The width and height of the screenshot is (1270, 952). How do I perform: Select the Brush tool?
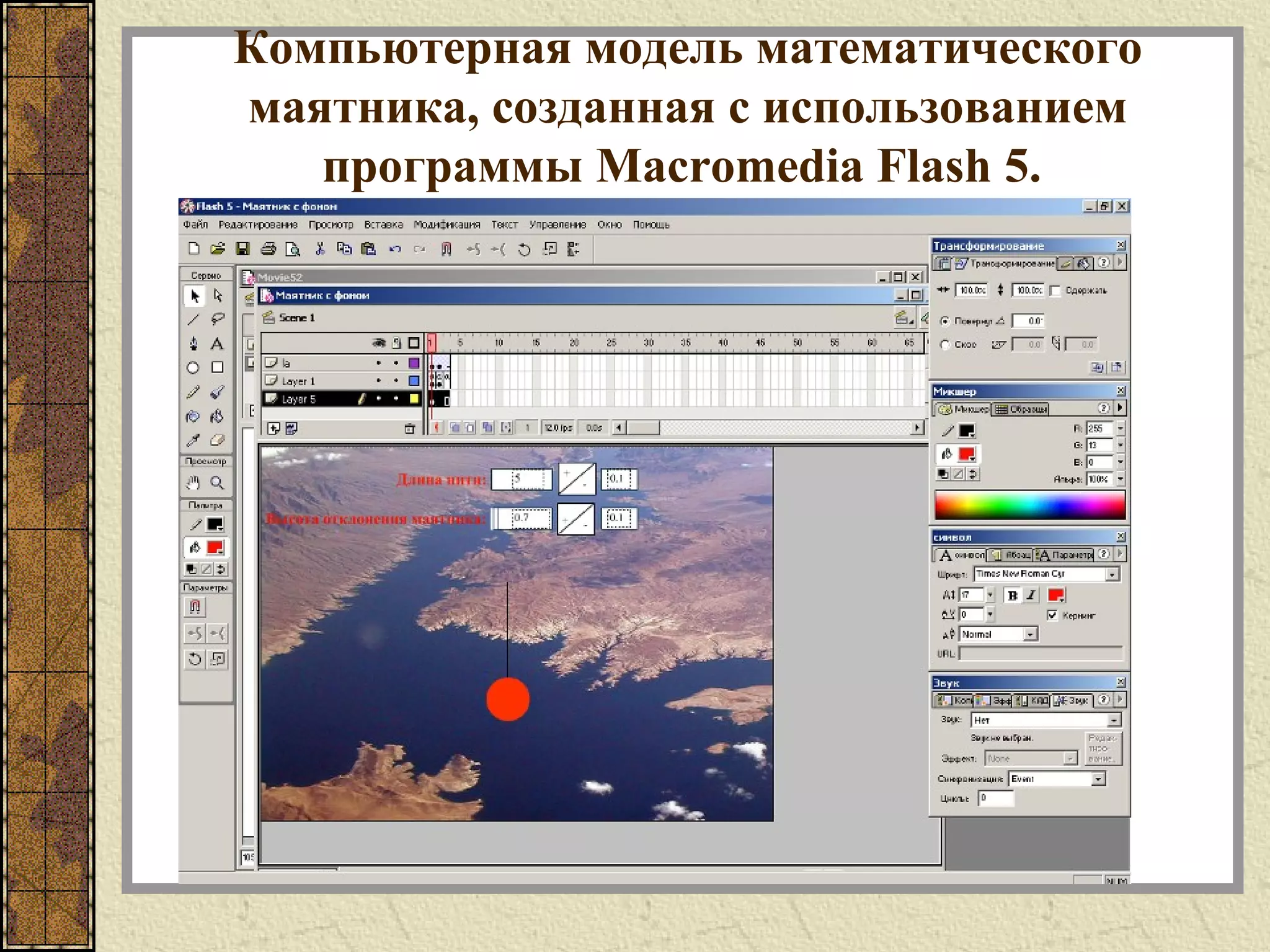[218, 392]
